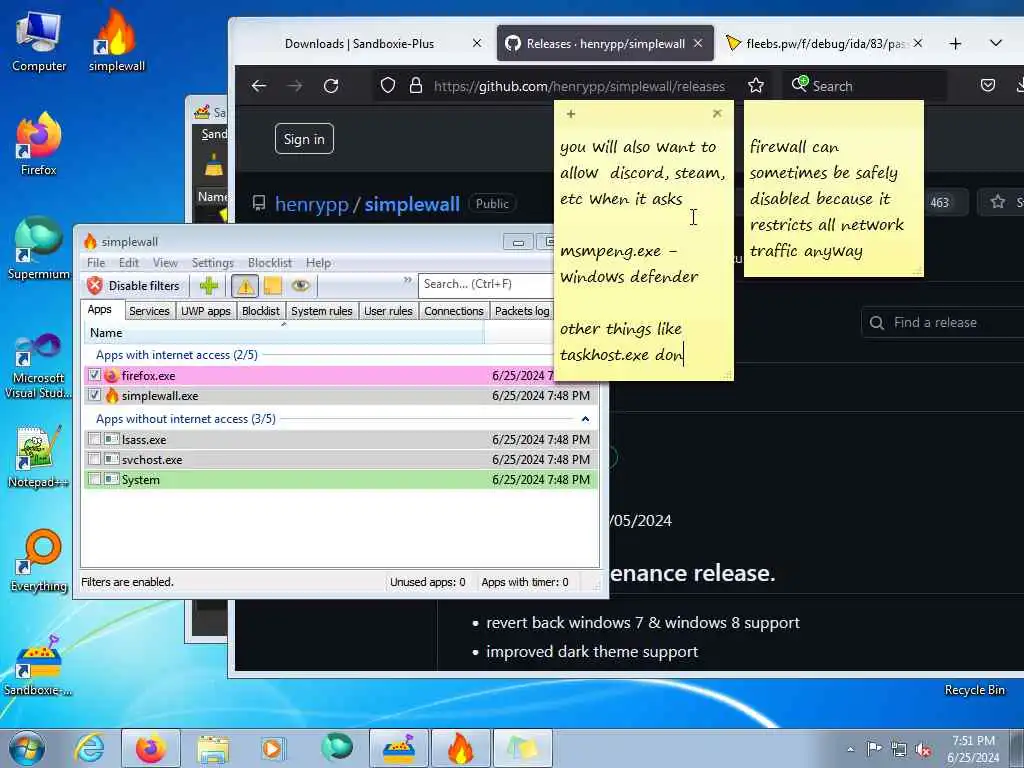This screenshot has height=768, width=1024.
Task: Switch to System rules tab
Action: pyautogui.click(x=321, y=311)
